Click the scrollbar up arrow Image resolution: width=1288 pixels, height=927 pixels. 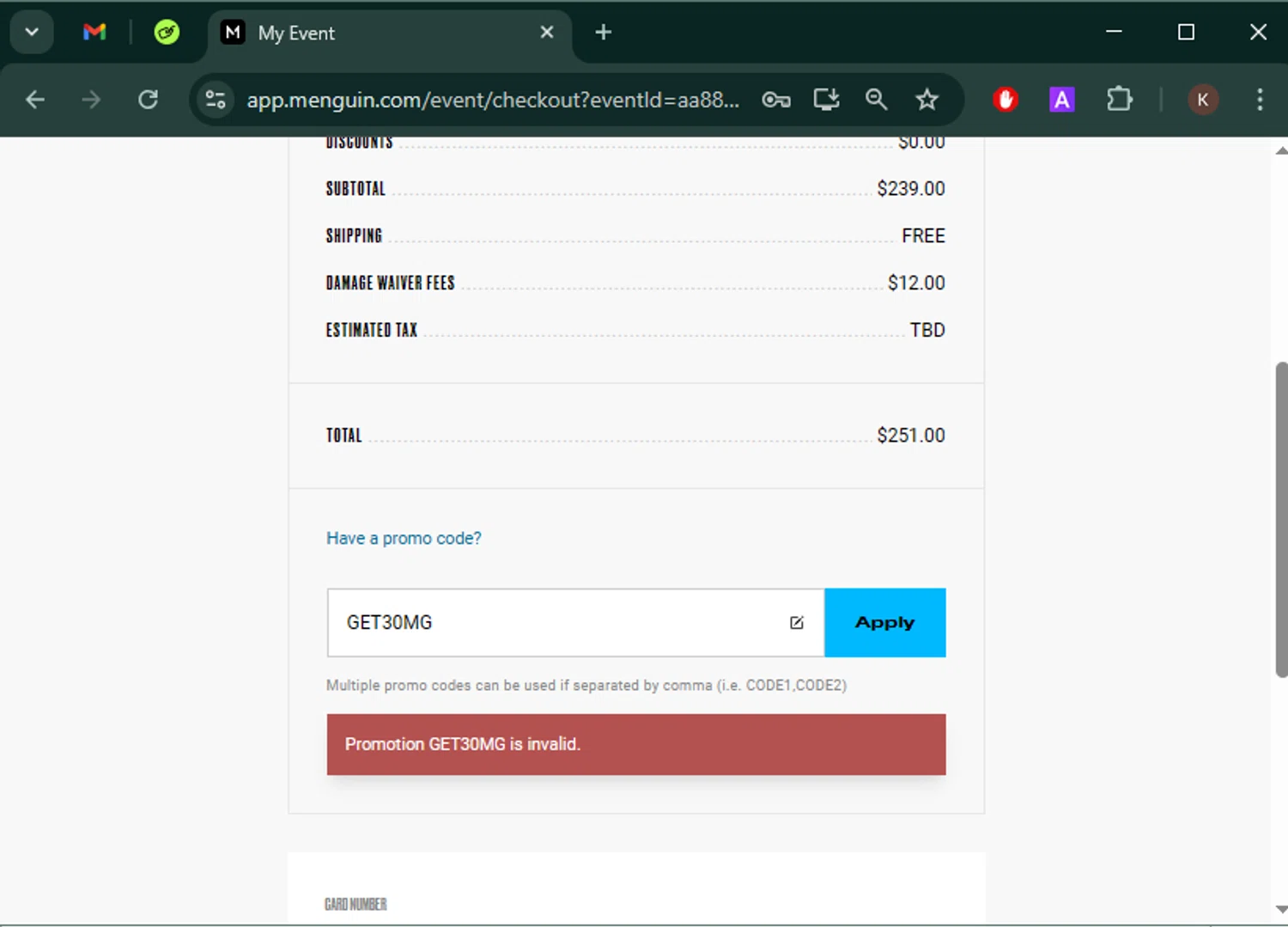[1281, 150]
